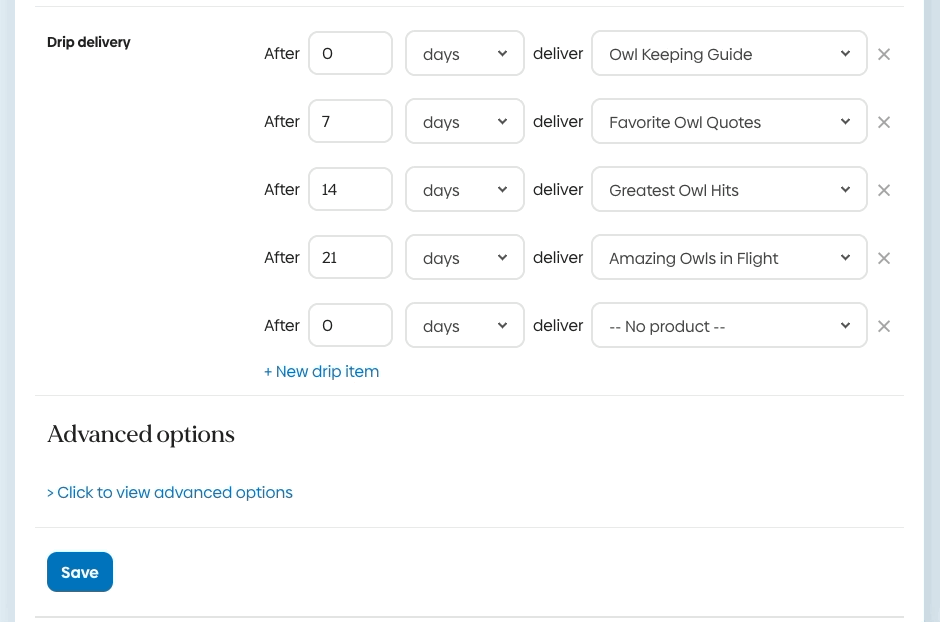The height and width of the screenshot is (622, 940).
Task: Expand the Amazing Owls in Flight selector
Action: click(729, 258)
